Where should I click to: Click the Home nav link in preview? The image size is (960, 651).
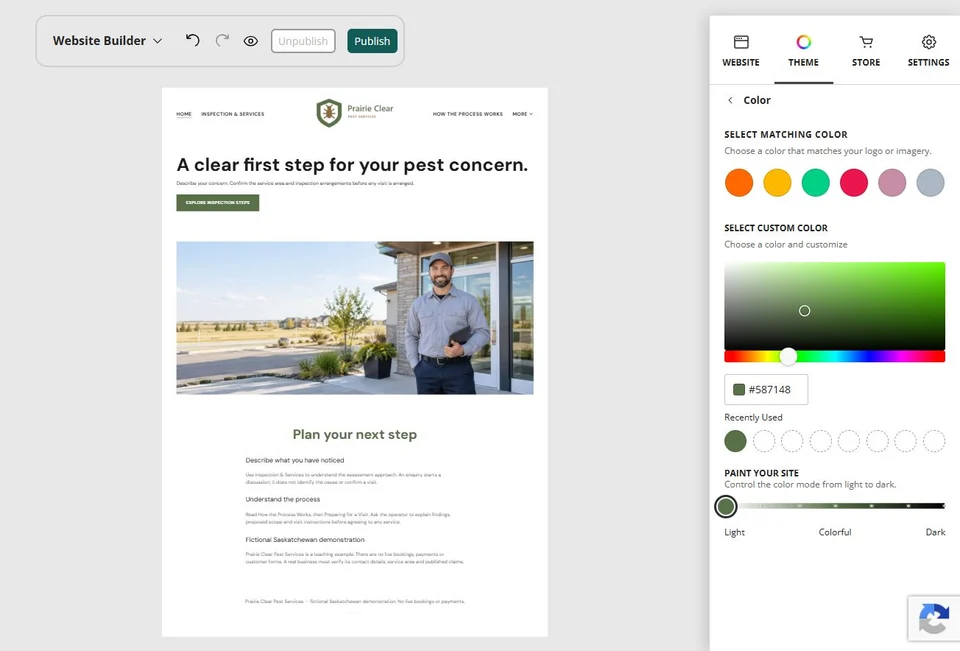point(184,114)
